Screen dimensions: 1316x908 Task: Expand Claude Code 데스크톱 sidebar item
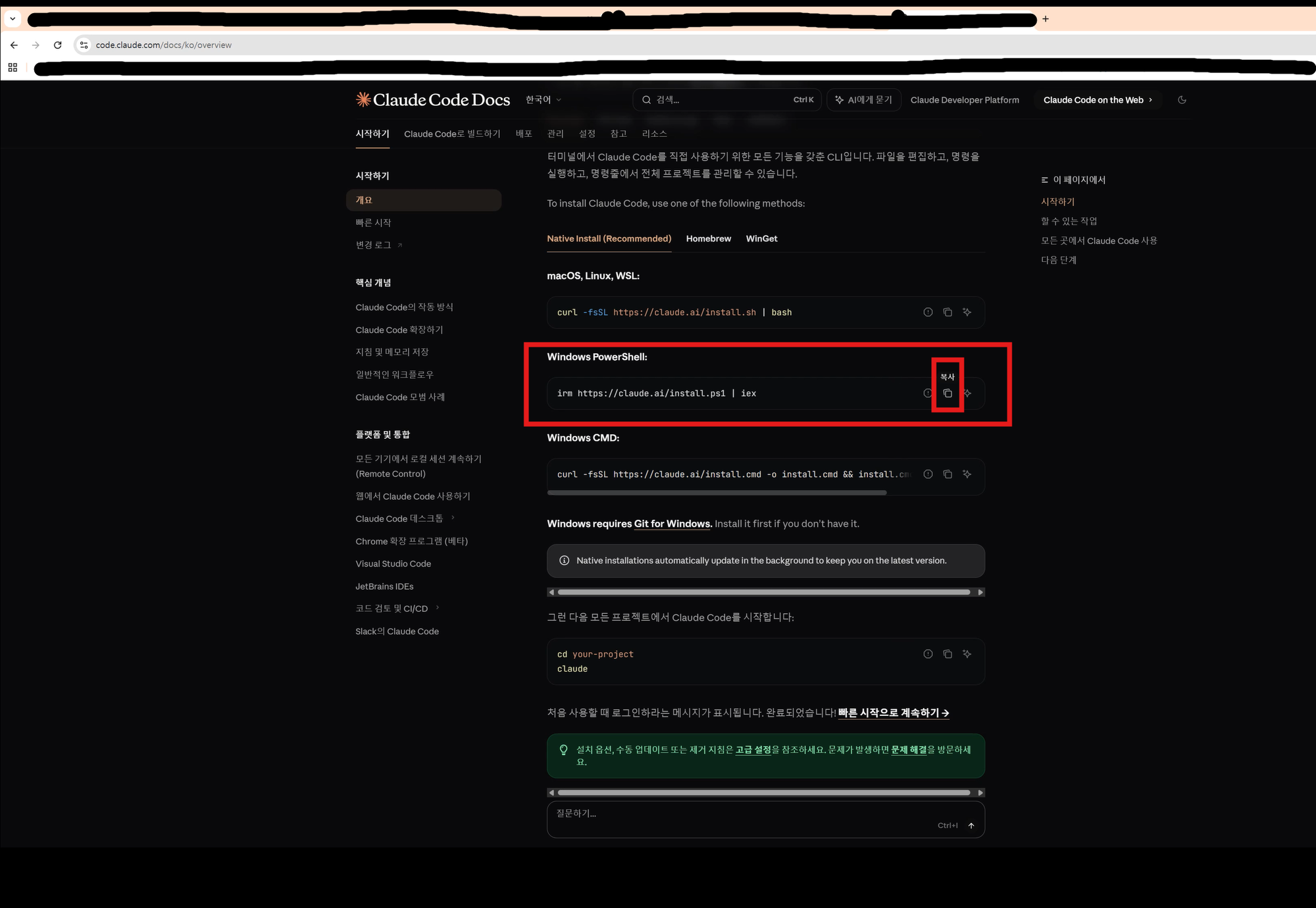[x=453, y=518]
